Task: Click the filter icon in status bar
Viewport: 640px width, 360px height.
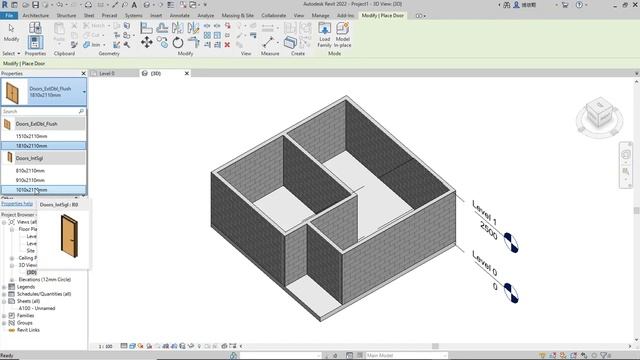Action: 603,356
